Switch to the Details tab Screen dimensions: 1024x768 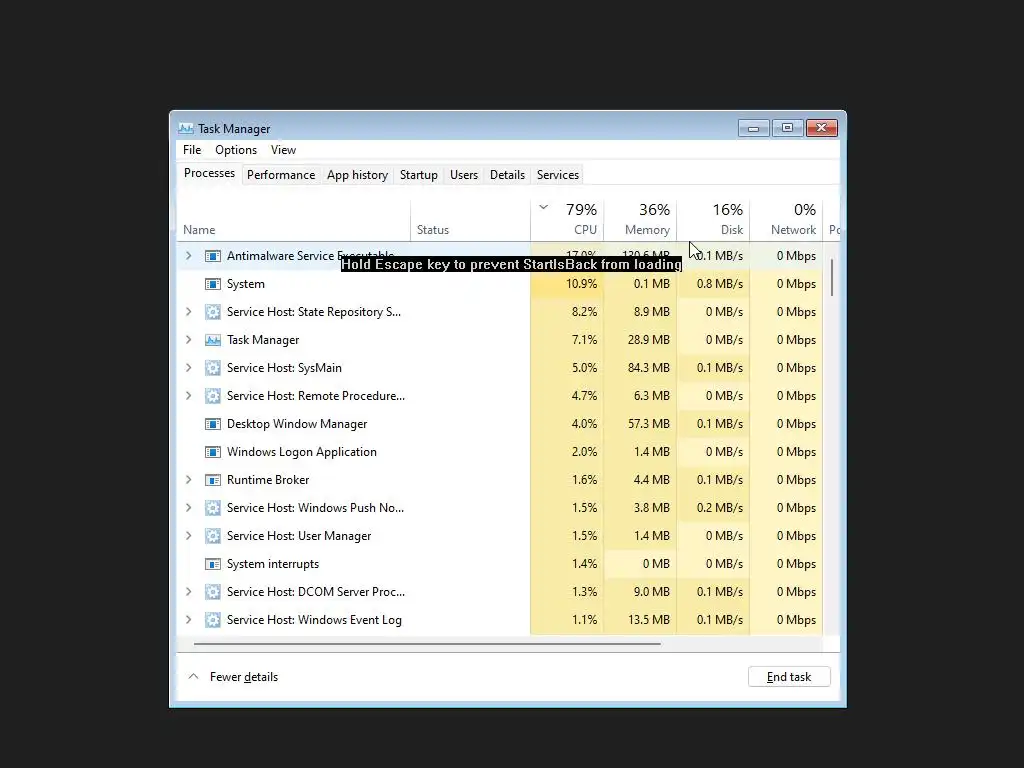[x=507, y=175]
